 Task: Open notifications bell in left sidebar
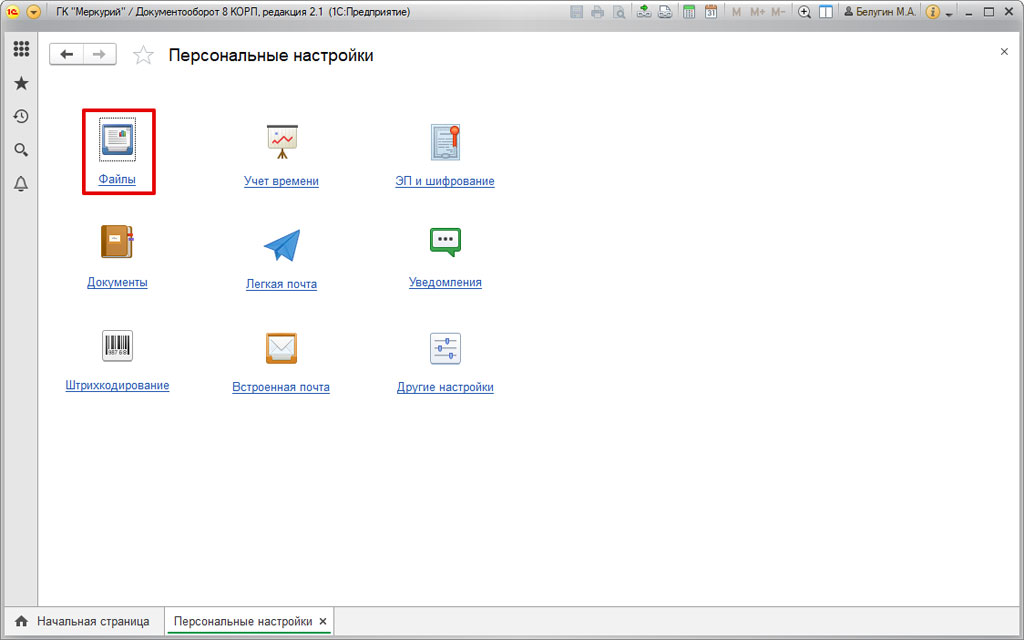21,184
